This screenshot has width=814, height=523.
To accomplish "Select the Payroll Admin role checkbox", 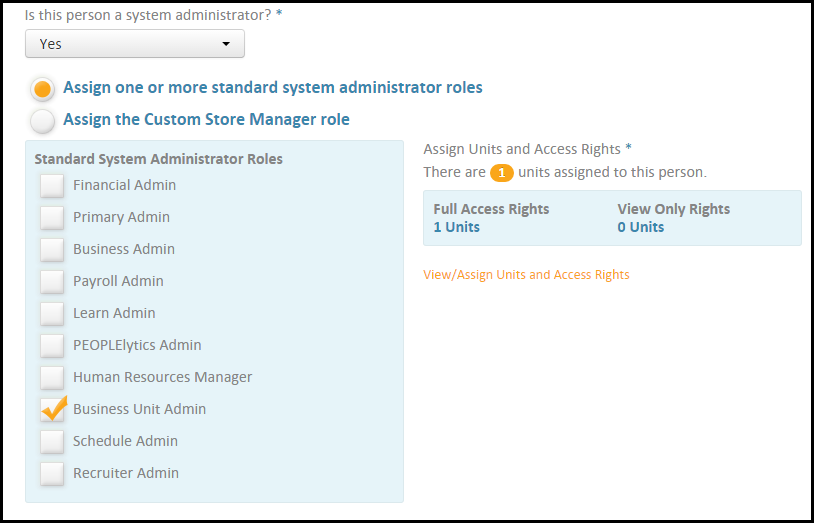I will (52, 281).
